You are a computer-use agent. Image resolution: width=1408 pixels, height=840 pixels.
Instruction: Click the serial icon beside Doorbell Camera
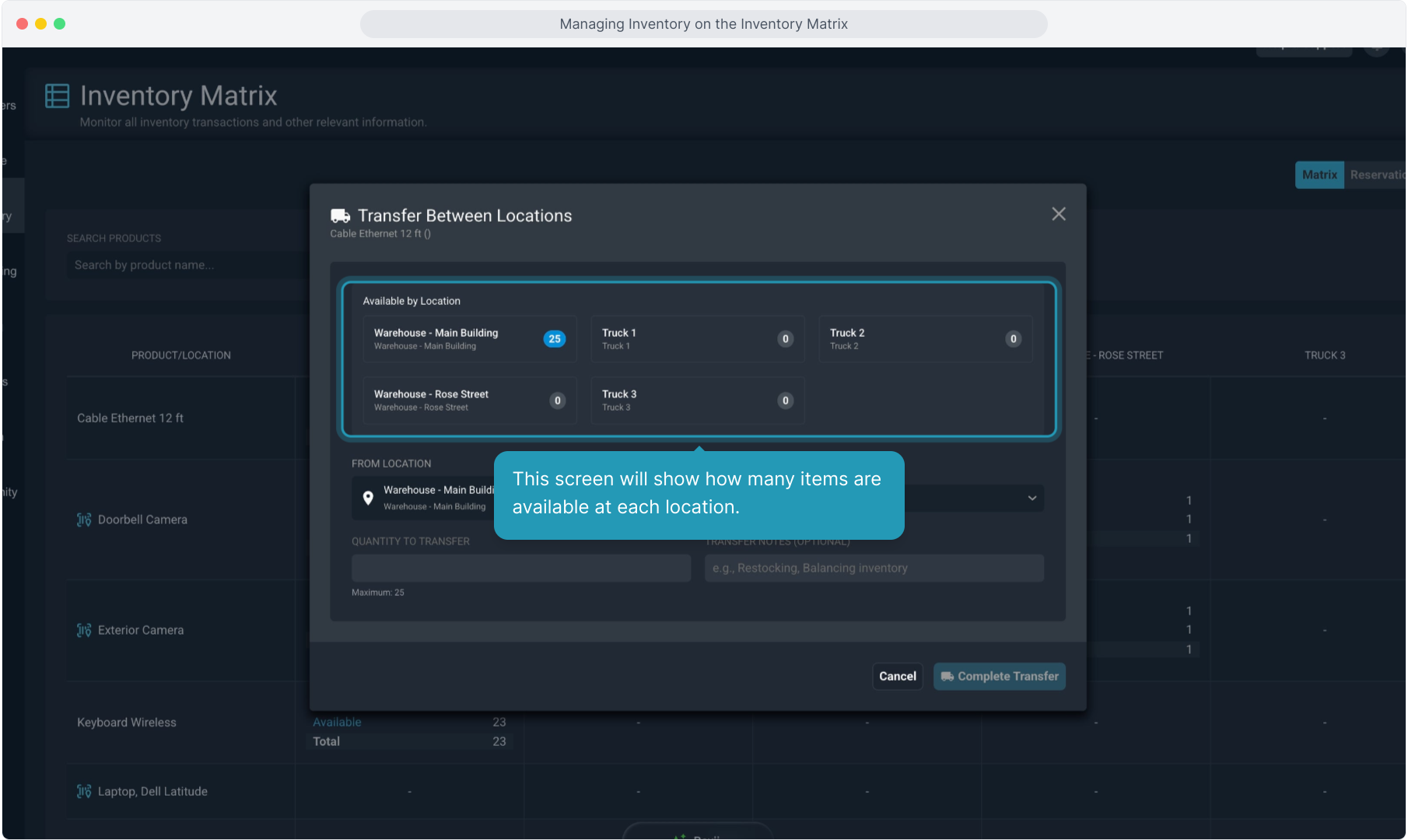[x=84, y=520]
